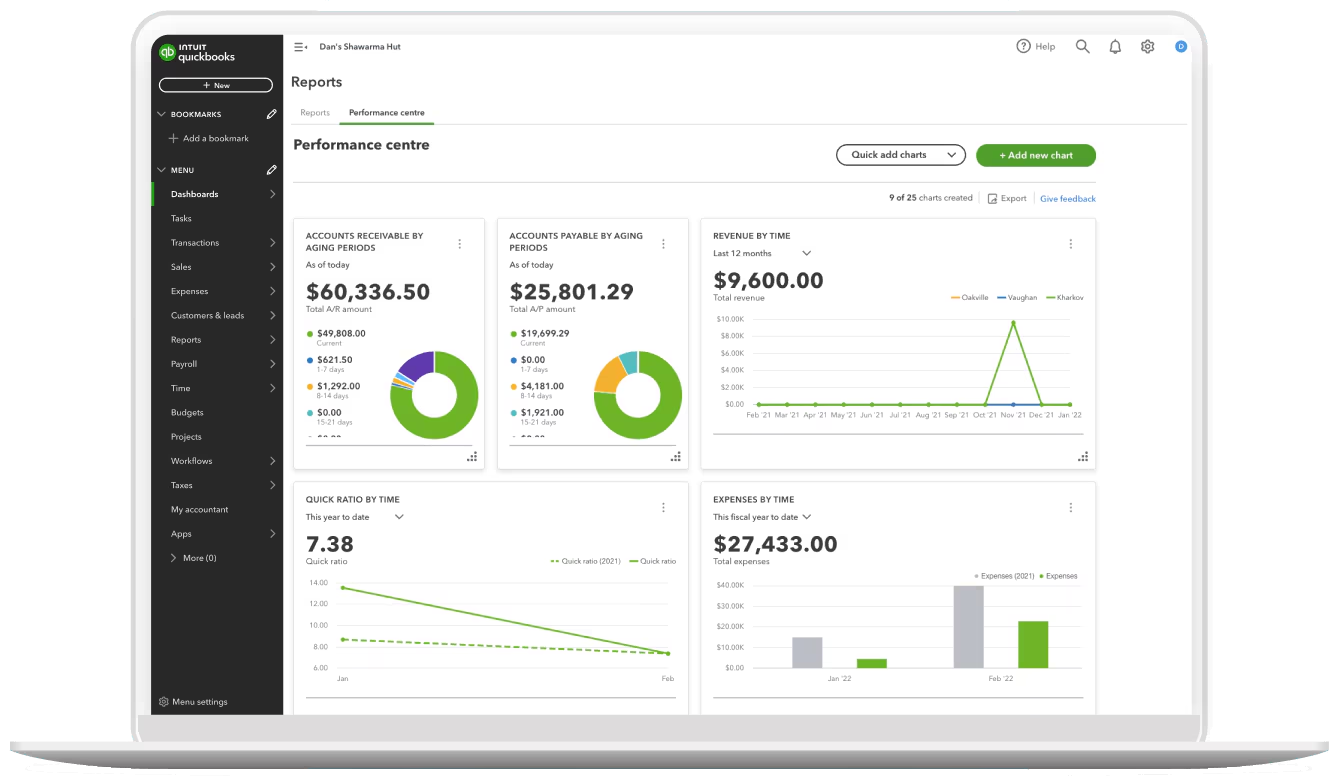The height and width of the screenshot is (779, 1340).
Task: Collapse sidebar with the hamburger icon
Action: pos(300,47)
